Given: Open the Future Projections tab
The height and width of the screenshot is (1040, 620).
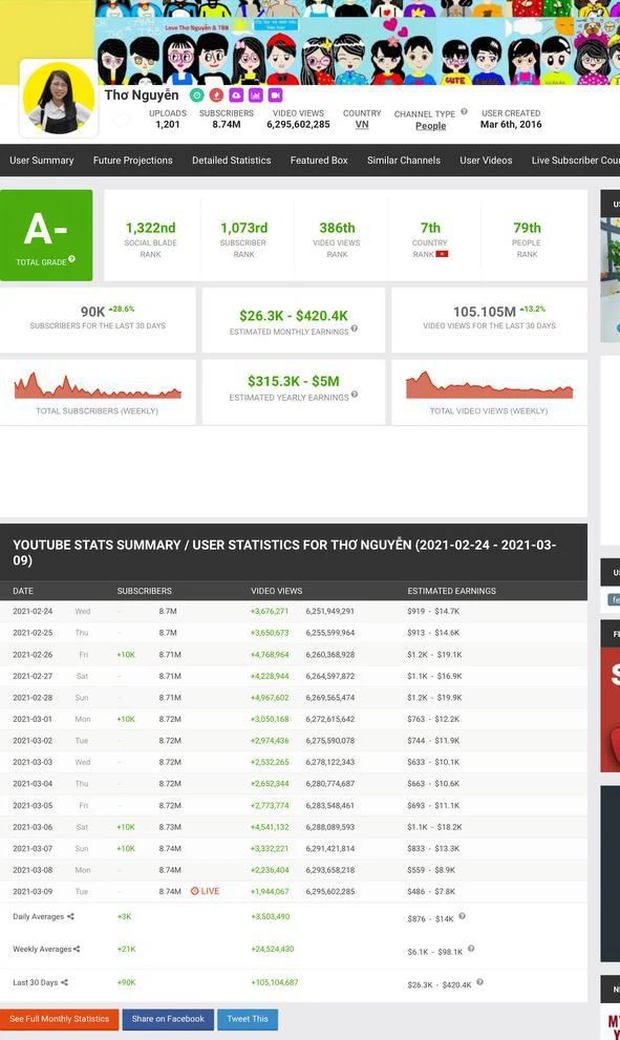Looking at the screenshot, I should pos(133,161).
